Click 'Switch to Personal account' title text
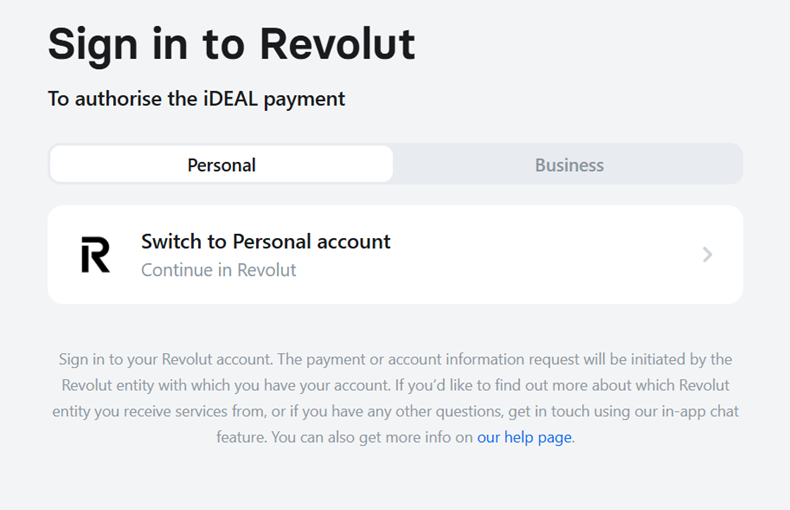This screenshot has height=510, width=790. [x=265, y=241]
